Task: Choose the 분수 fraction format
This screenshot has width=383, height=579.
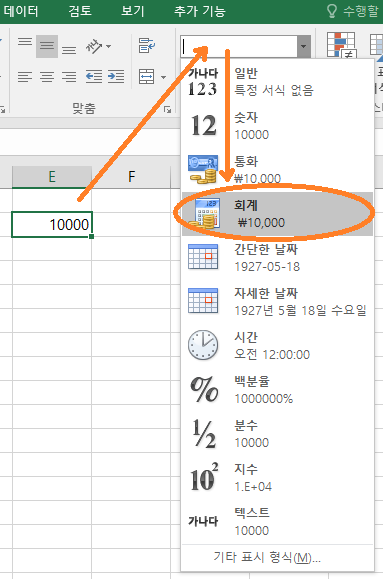Action: (x=277, y=433)
